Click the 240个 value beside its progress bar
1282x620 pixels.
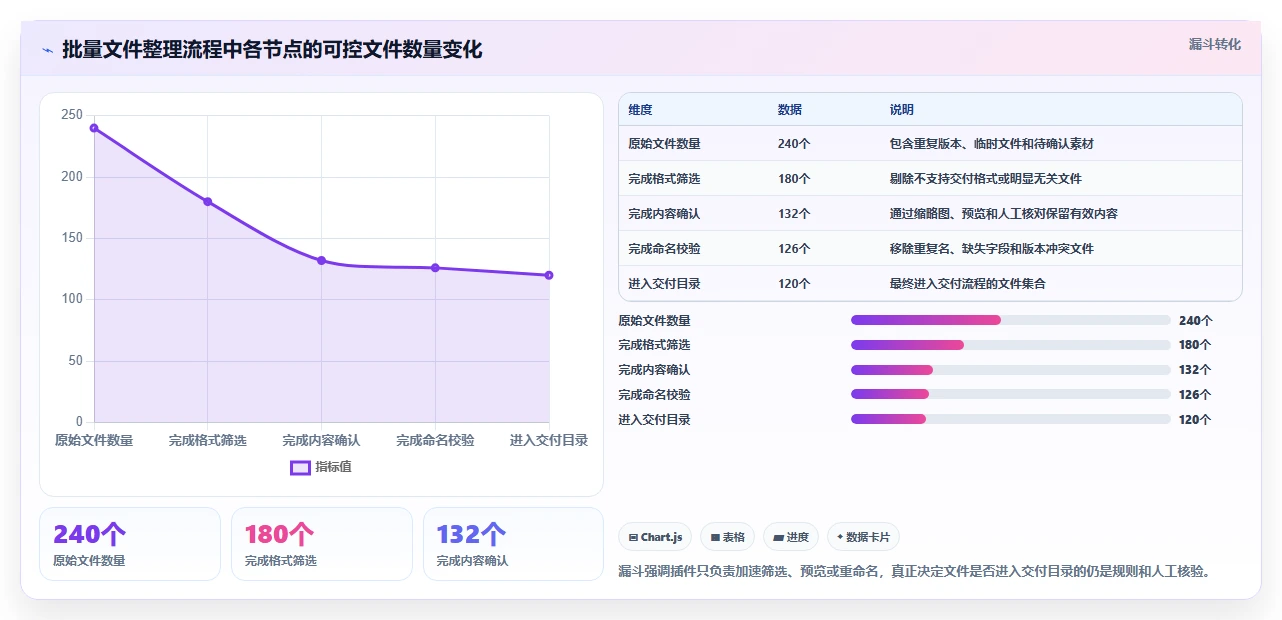[1195, 321]
